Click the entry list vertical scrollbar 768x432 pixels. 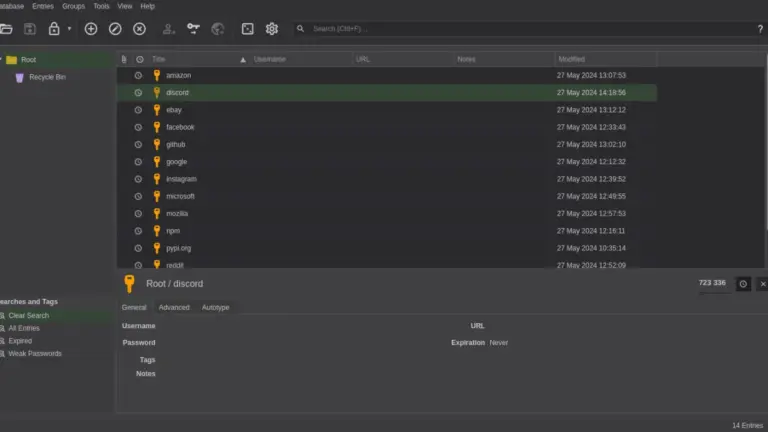pos(765,142)
